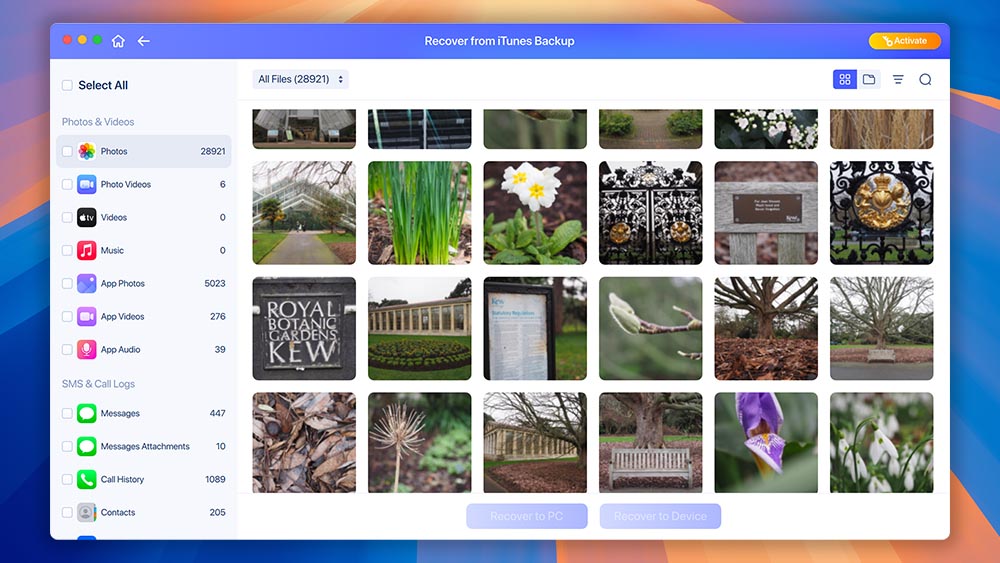Image resolution: width=1000 pixels, height=563 pixels.
Task: Check the Videos category box
Action: click(x=67, y=217)
